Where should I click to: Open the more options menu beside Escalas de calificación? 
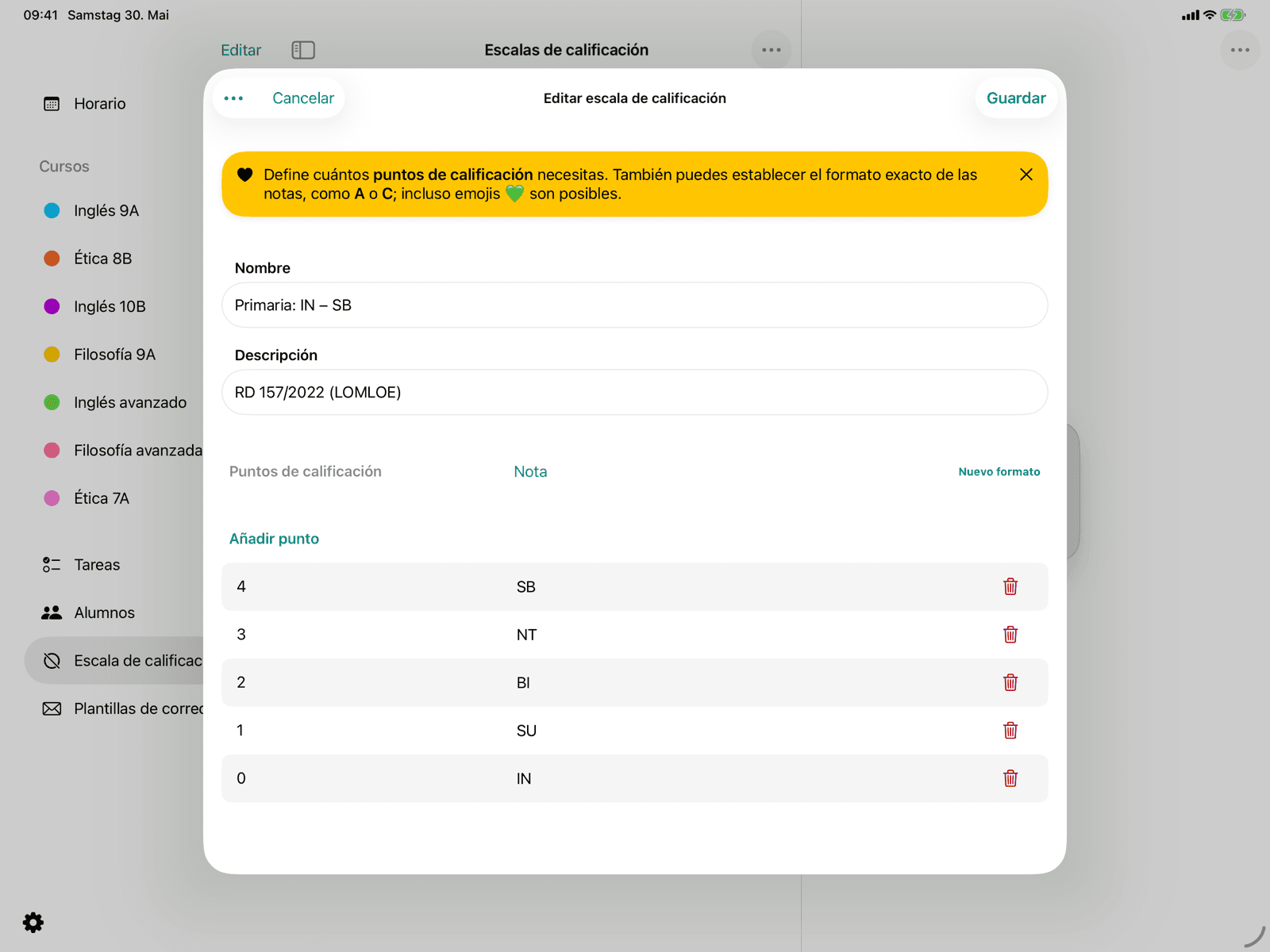point(772,50)
